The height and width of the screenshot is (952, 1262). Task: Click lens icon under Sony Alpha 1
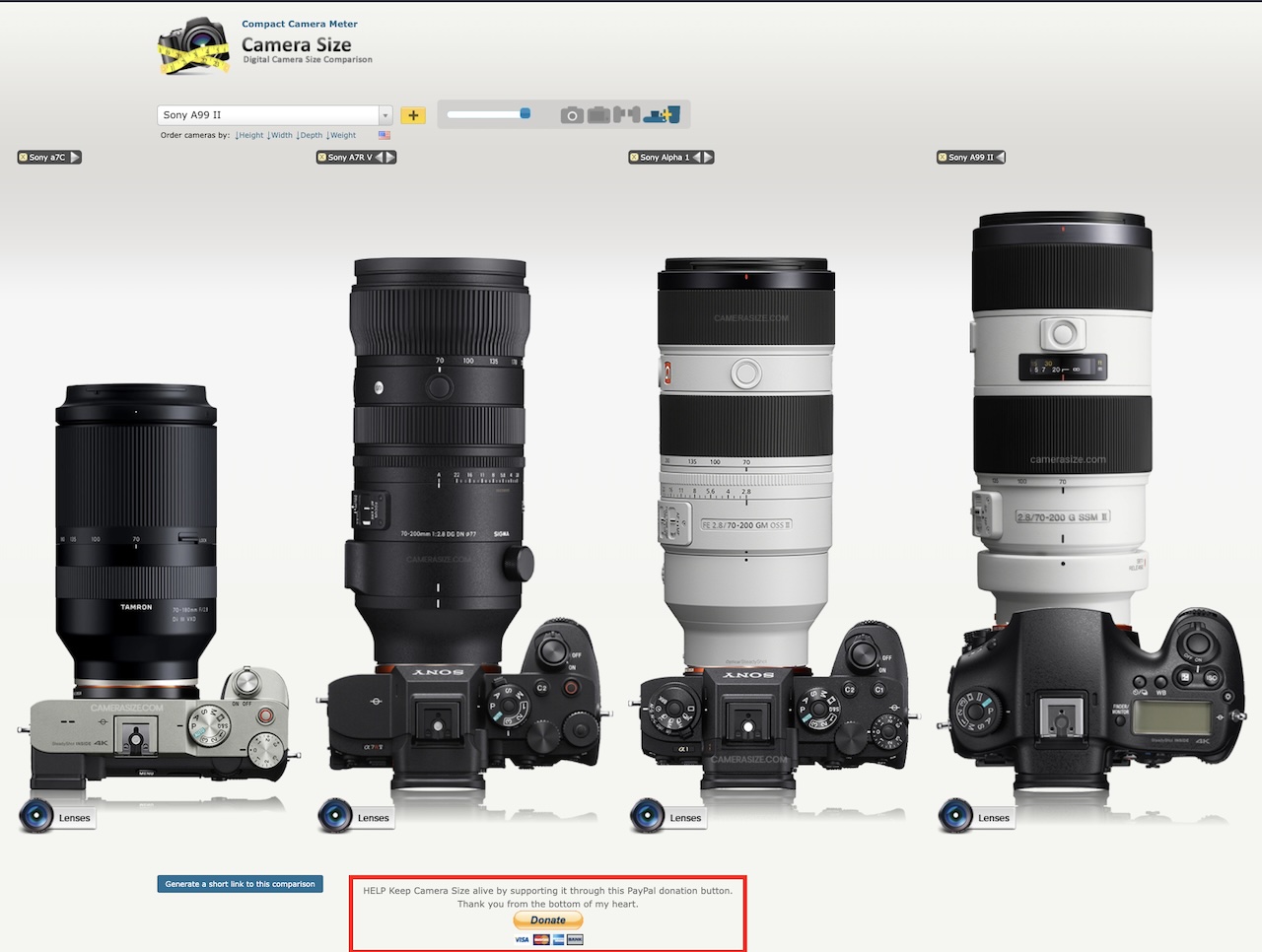647,816
